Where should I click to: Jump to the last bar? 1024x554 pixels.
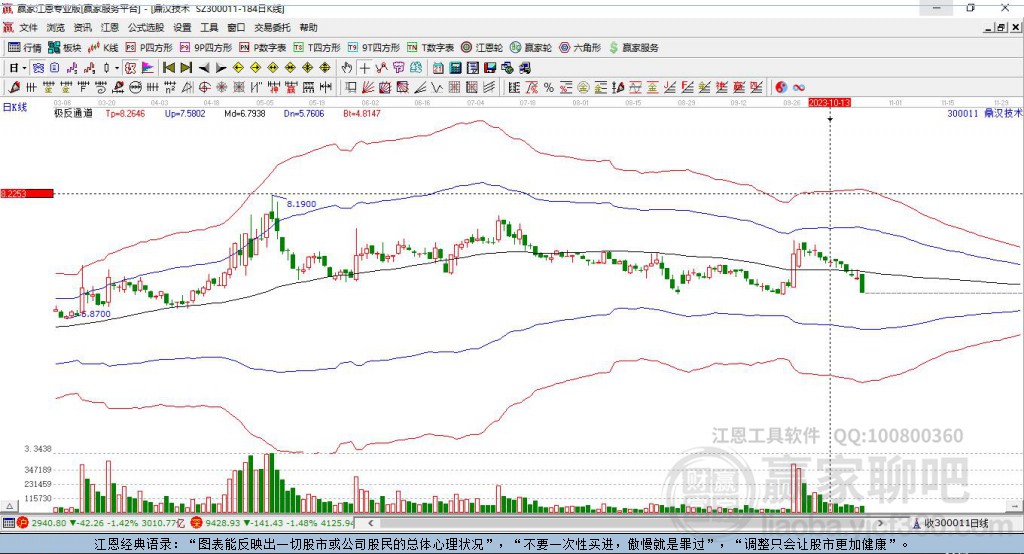[186, 67]
